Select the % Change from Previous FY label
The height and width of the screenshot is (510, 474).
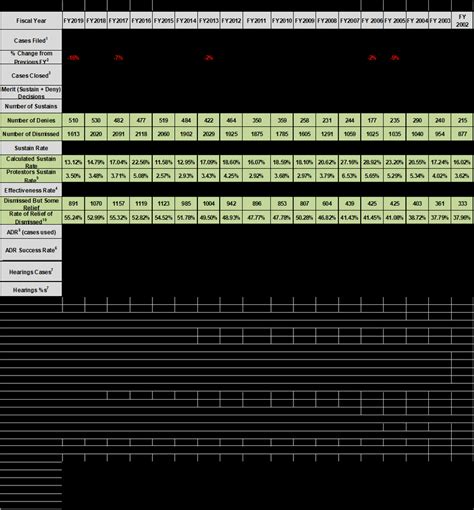coord(31,57)
